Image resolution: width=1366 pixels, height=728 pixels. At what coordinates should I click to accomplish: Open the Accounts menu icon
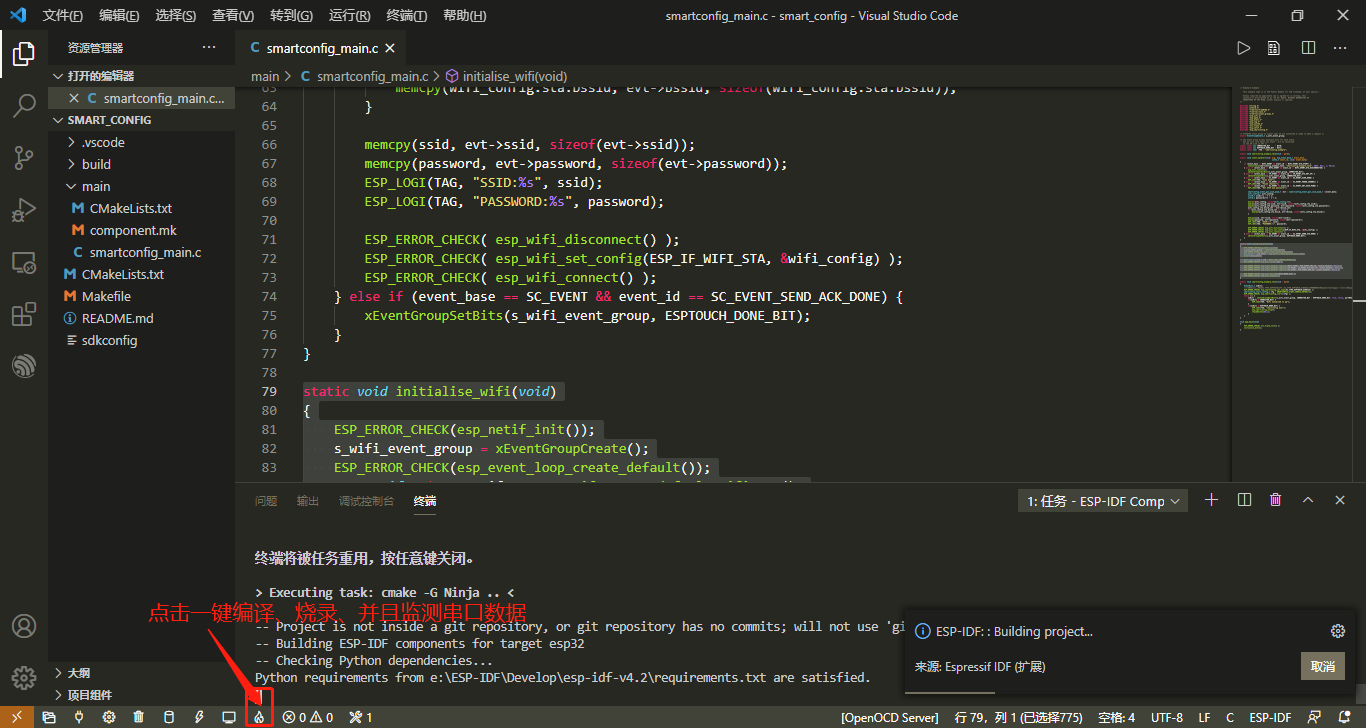point(24,626)
